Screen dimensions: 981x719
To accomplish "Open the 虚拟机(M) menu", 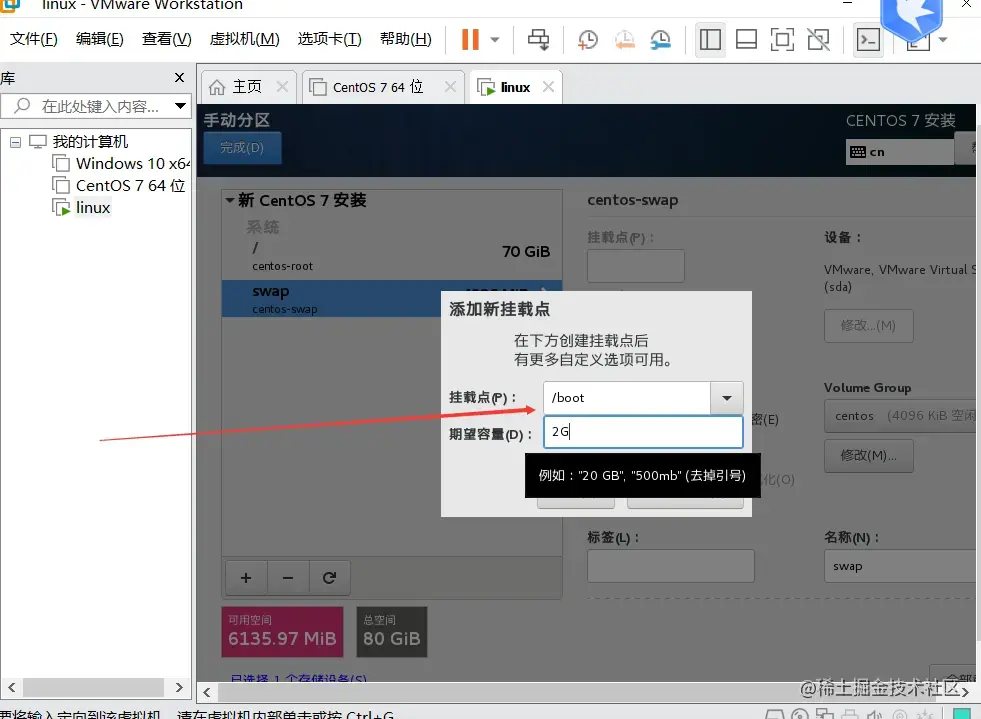I will (x=244, y=39).
